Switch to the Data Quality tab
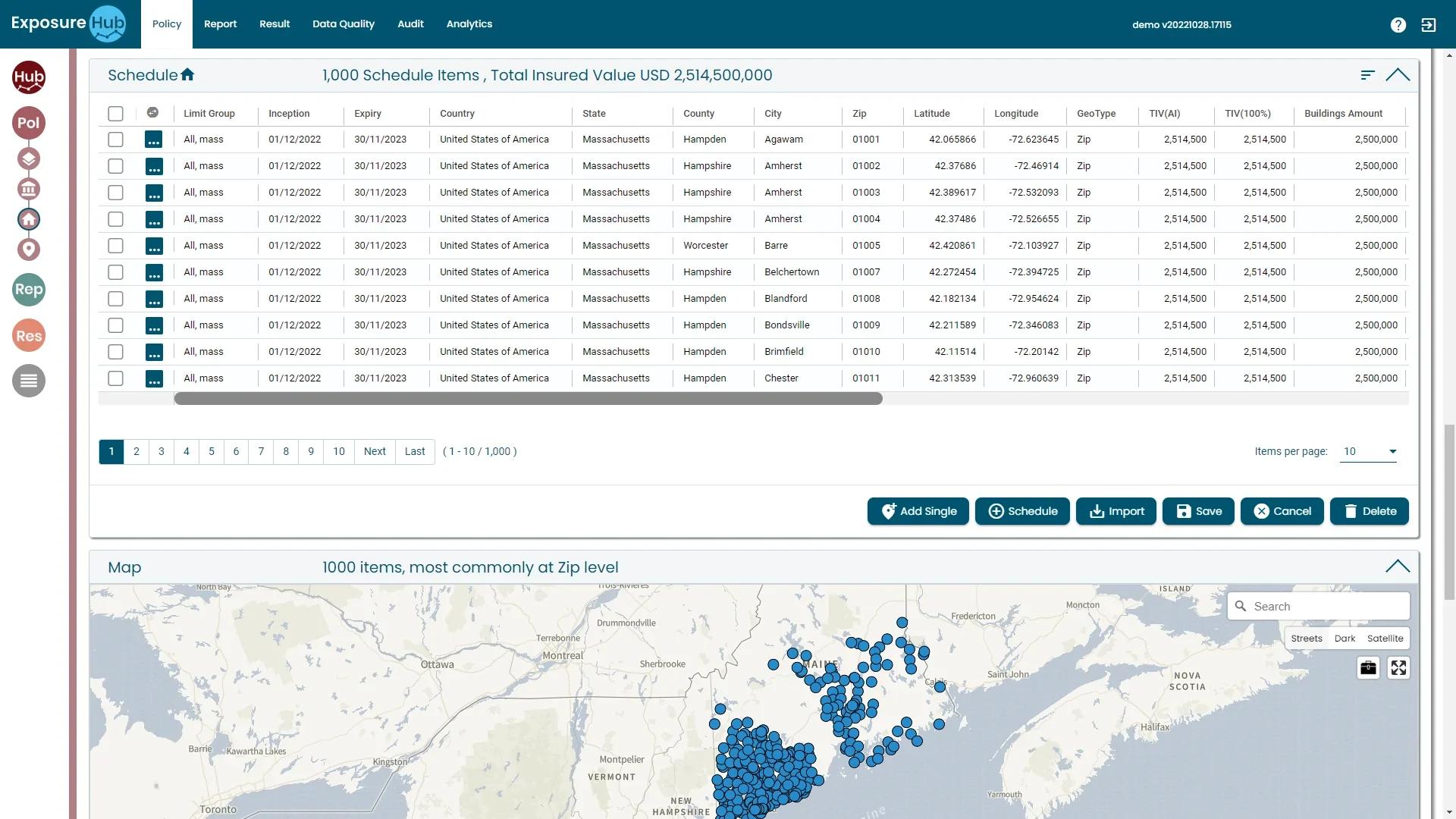Screen dimensions: 1456x819 coord(344,24)
